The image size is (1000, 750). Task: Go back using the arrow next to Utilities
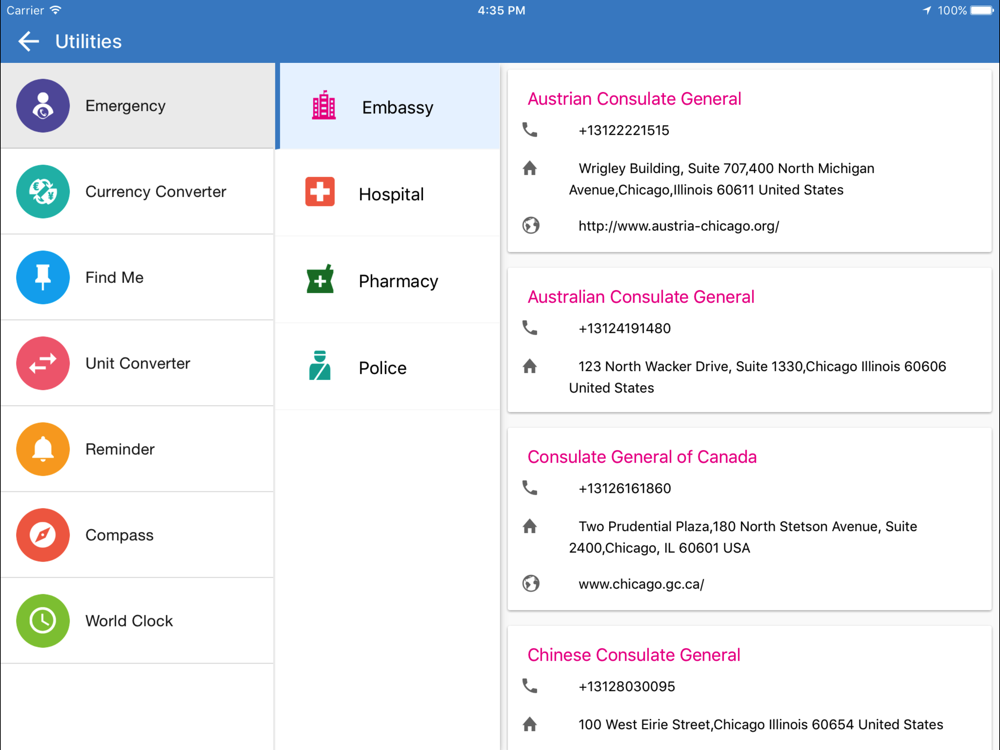click(x=28, y=41)
